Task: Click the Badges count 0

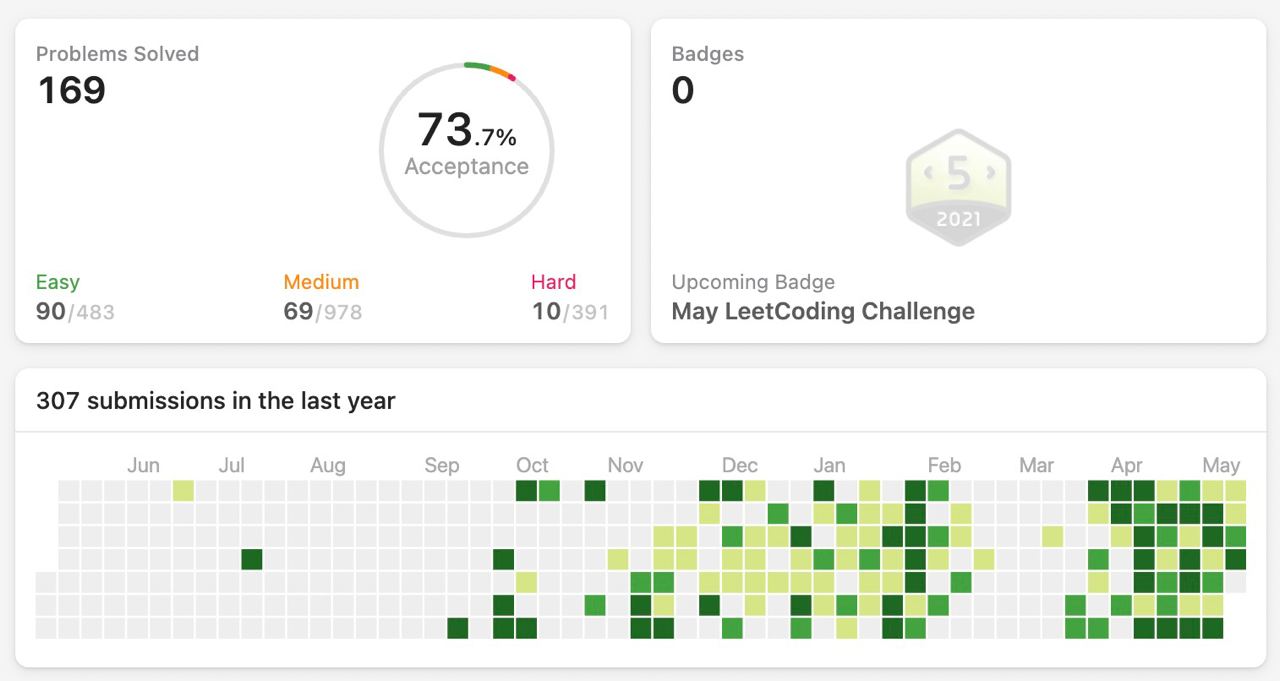Action: point(683,90)
